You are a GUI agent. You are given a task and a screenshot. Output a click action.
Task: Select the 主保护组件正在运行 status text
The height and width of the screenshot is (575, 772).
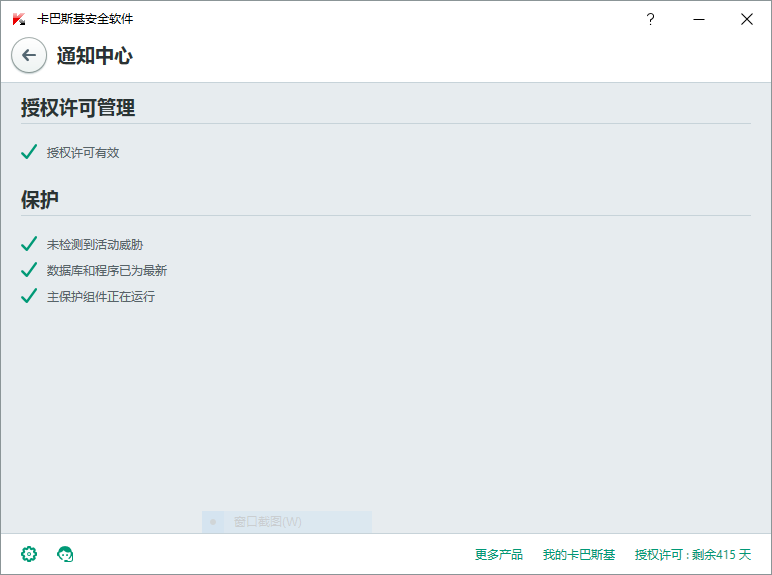point(101,296)
